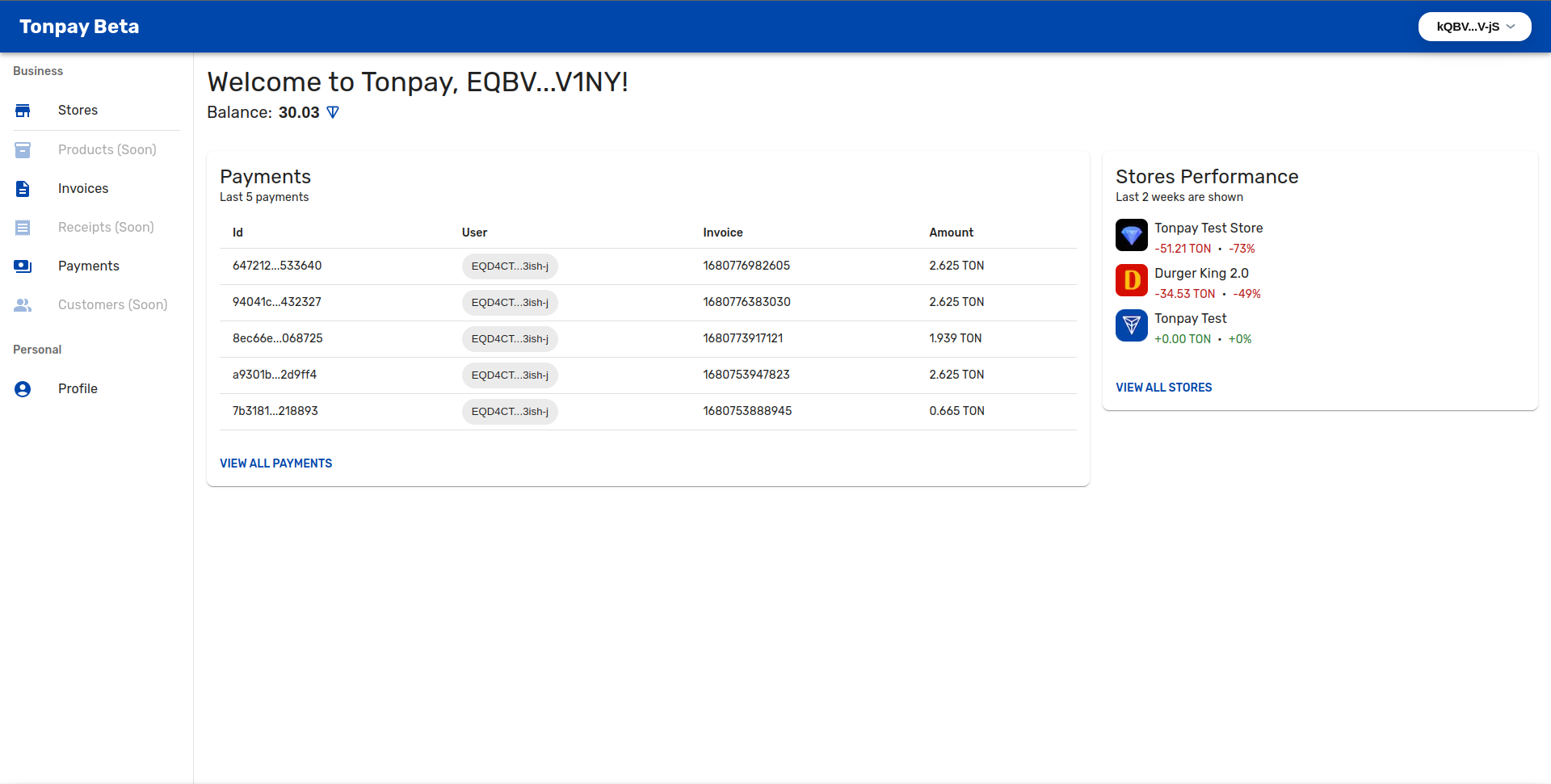
Task: Click the balance value 30.03
Action: point(299,112)
